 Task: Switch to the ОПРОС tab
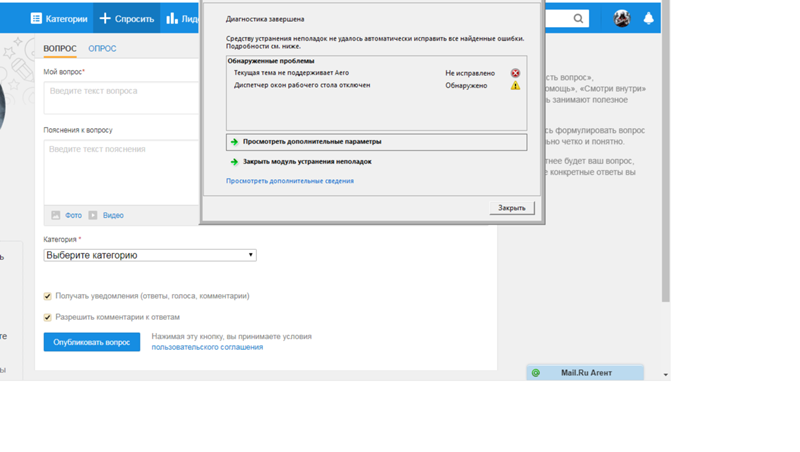click(102, 48)
